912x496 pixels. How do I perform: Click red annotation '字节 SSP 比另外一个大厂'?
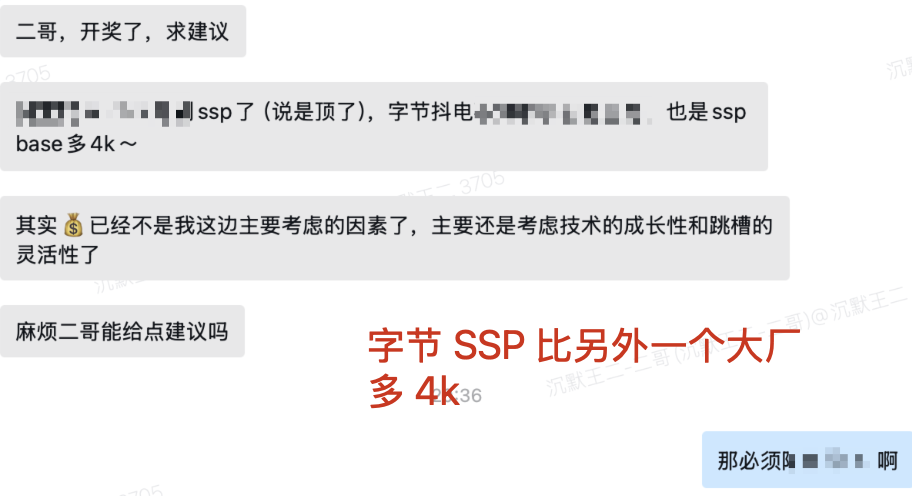[585, 345]
